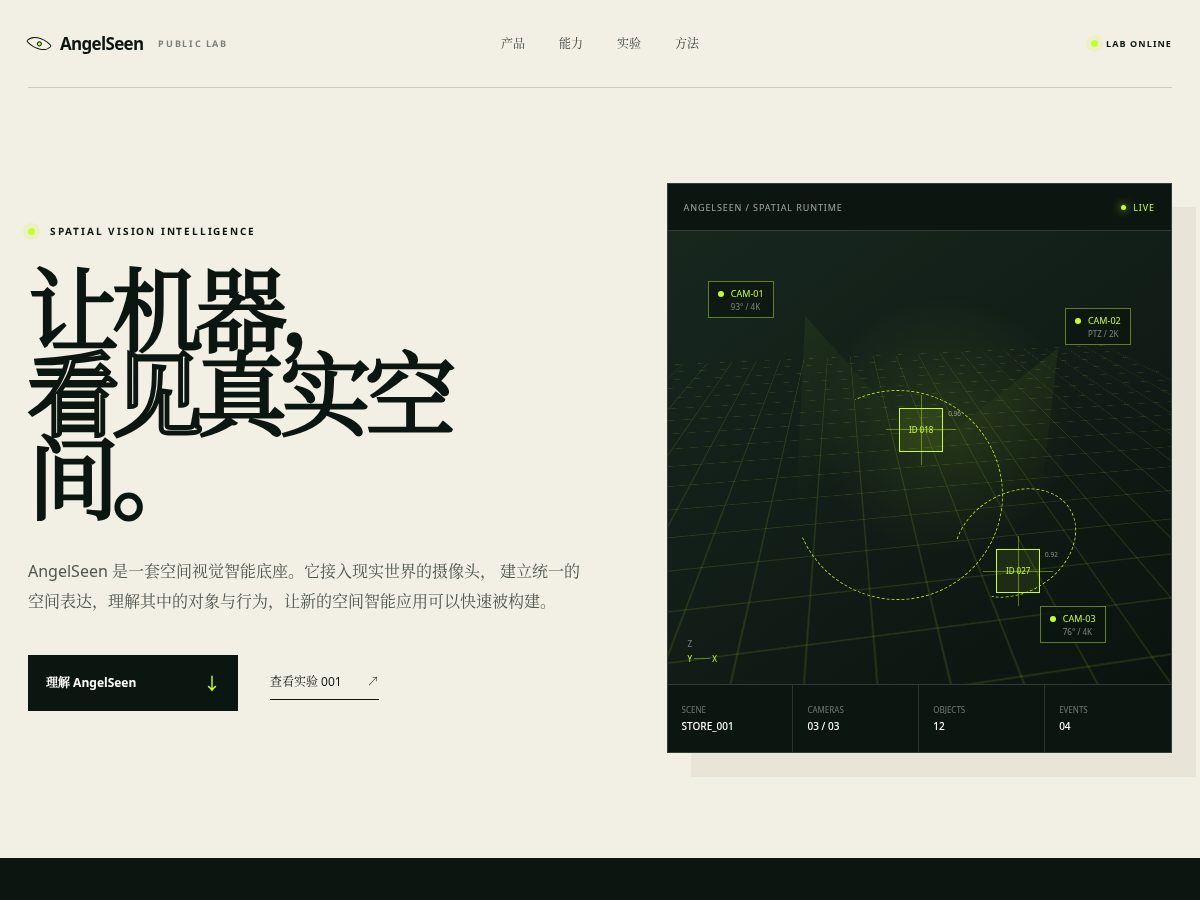This screenshot has height=900, width=1200.
Task: Click the 76° / 4K text under CAM-03
Action: pyautogui.click(x=1078, y=632)
